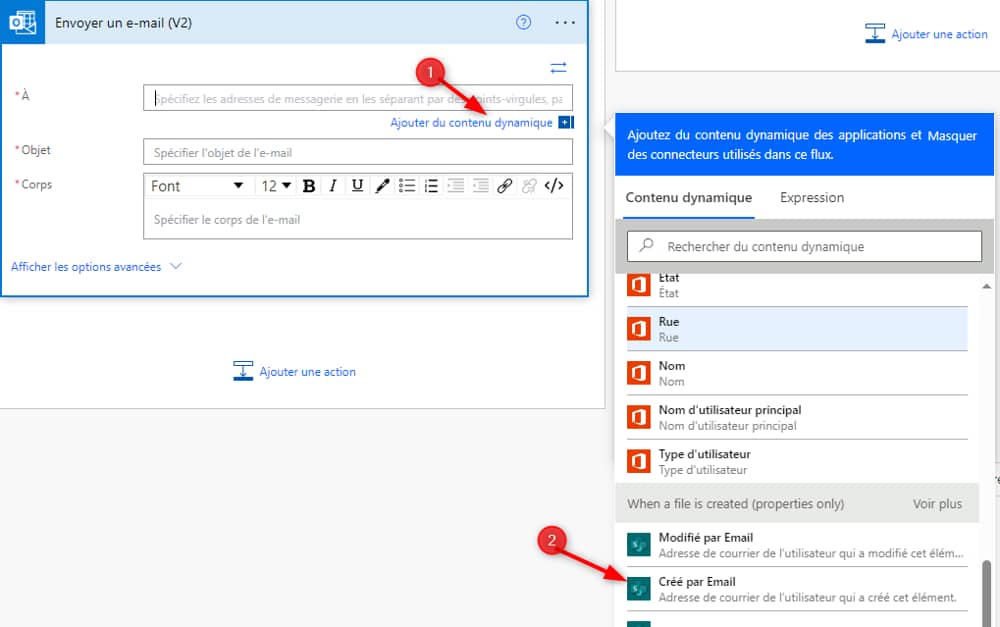This screenshot has height=627, width=1000.
Task: Click Ajouter une action below the e-mail card
Action: point(307,371)
